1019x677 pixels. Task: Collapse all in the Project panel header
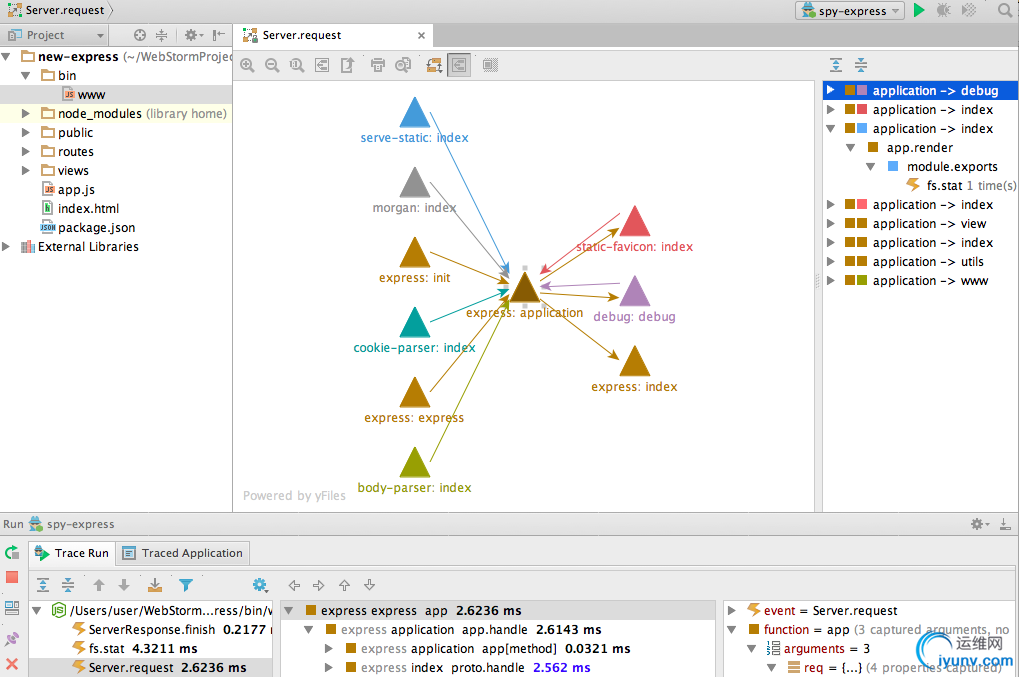pyautogui.click(x=162, y=35)
